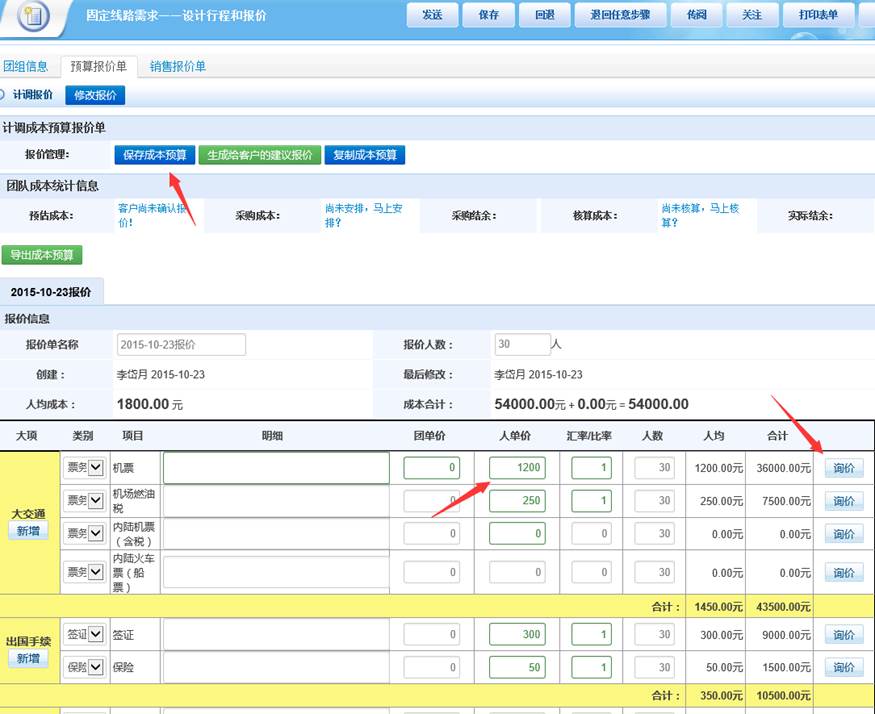Open the 类别 dropdown for 保险 row
875x714 pixels.
click(x=84, y=667)
